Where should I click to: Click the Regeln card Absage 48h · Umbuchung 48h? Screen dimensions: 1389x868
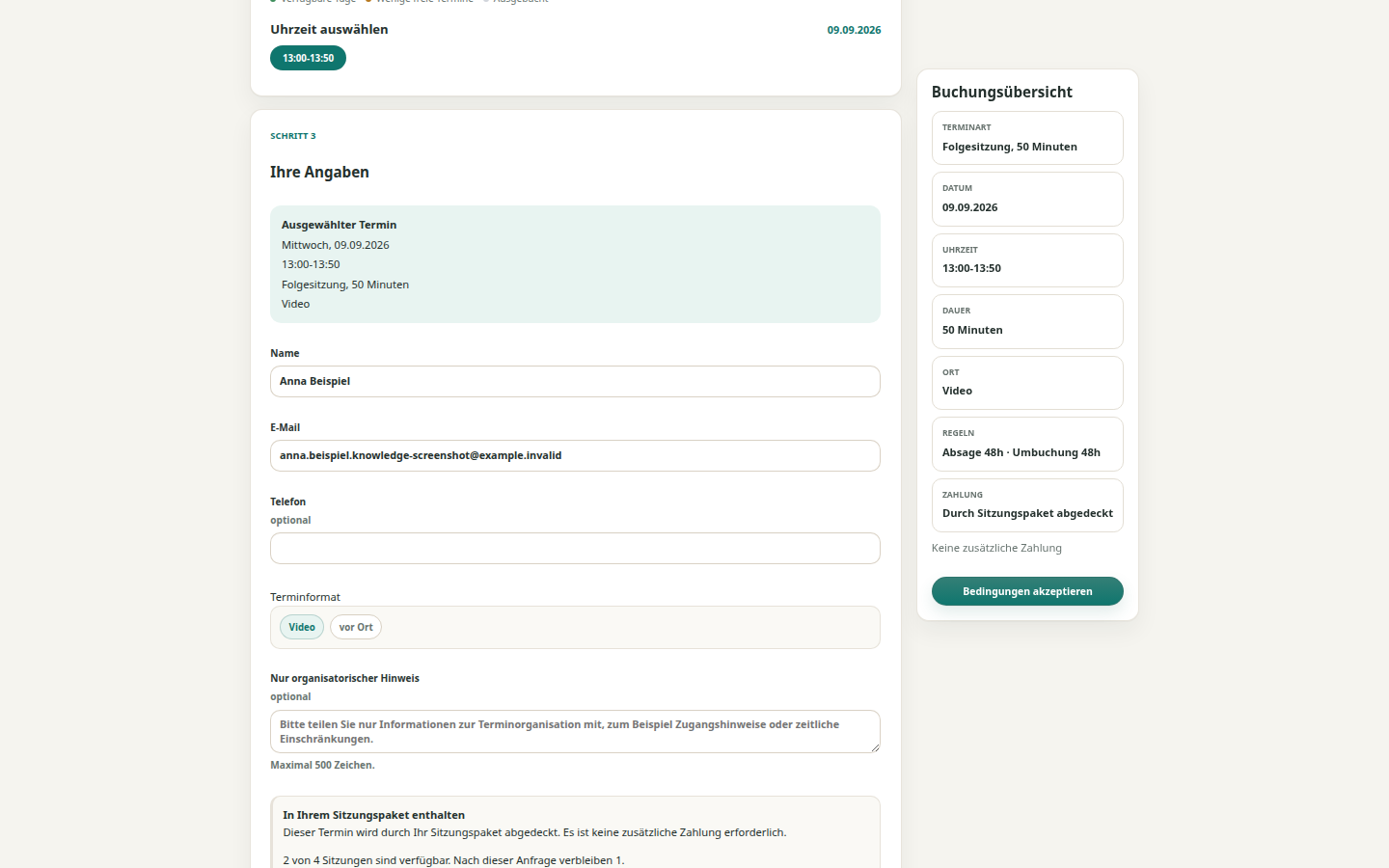[x=1027, y=444]
